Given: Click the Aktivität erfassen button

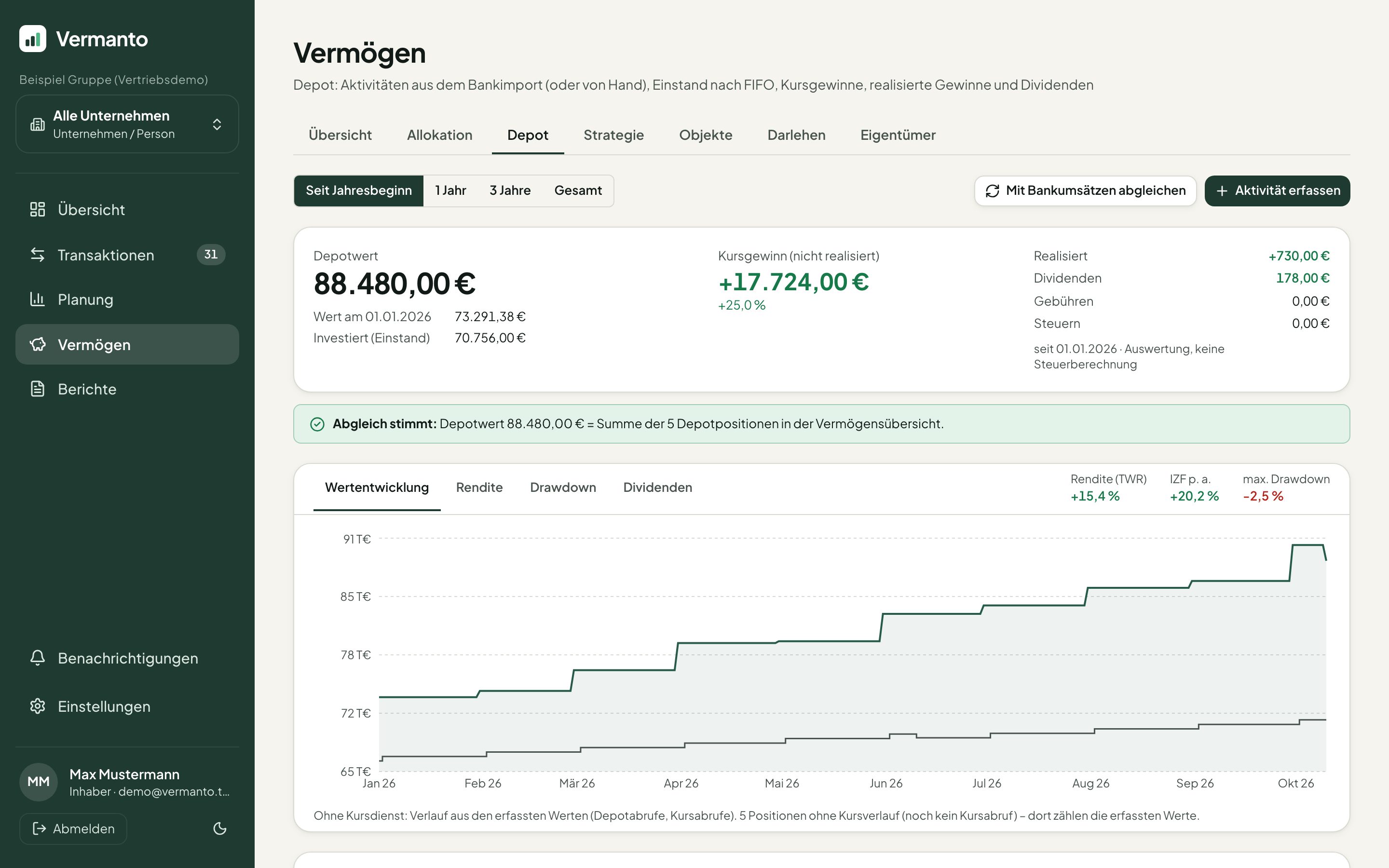Looking at the screenshot, I should 1277,190.
